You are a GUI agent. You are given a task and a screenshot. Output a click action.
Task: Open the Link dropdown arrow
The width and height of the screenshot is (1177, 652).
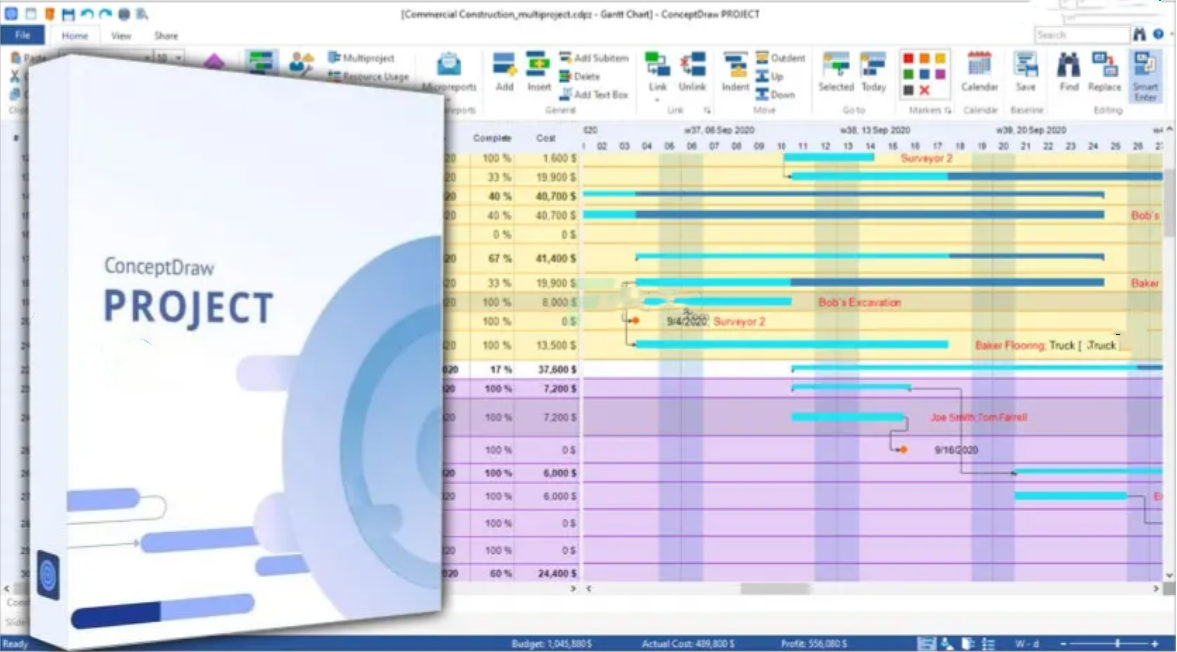(658, 98)
